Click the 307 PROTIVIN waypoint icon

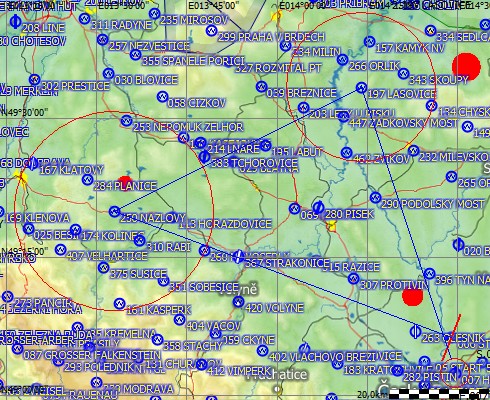tap(353, 278)
